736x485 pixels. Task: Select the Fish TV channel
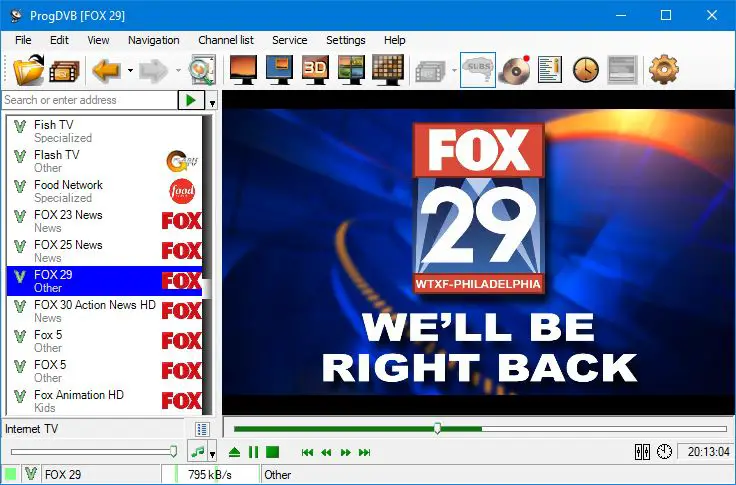coord(104,131)
